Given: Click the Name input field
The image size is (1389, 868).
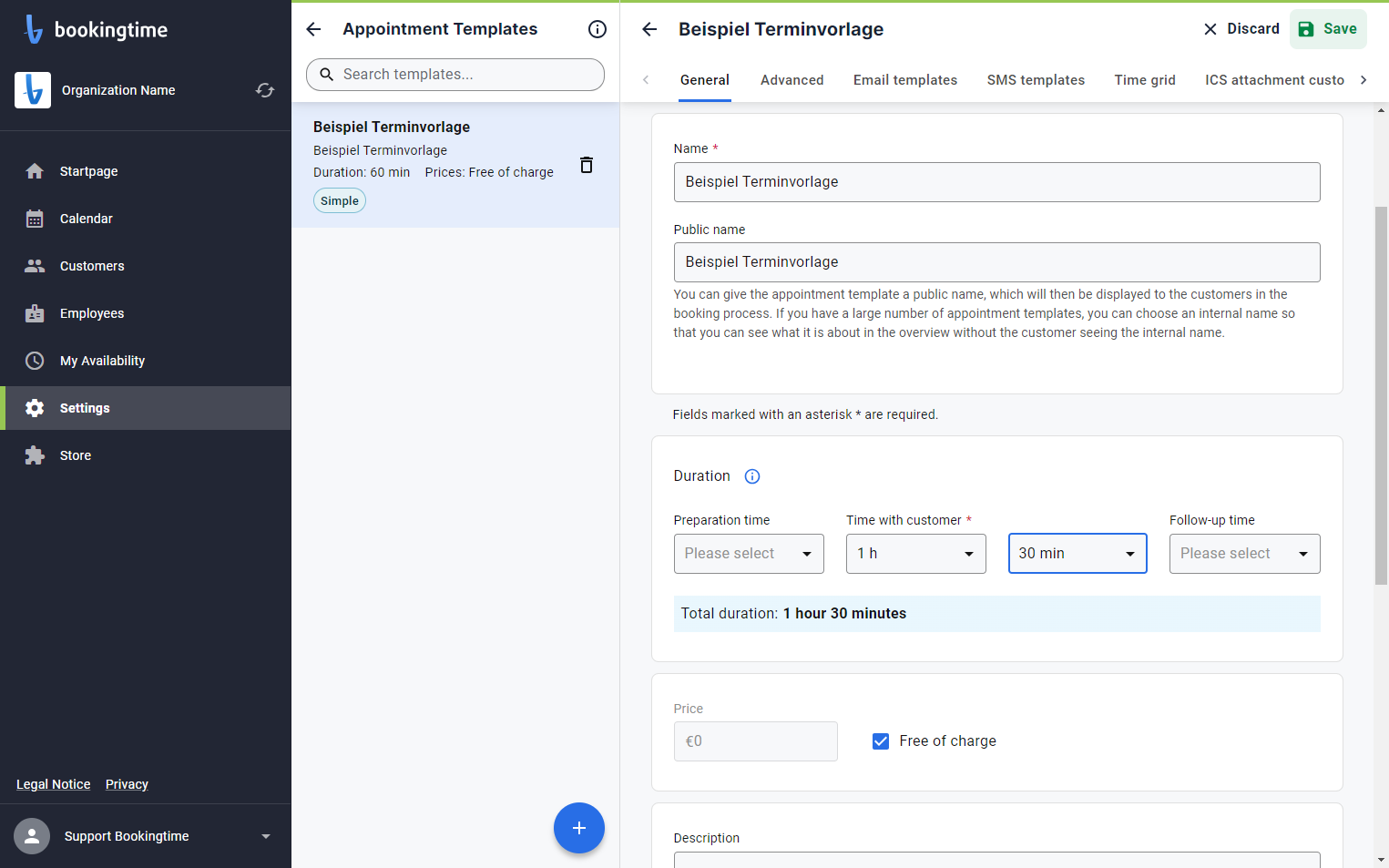Looking at the screenshot, I should [997, 182].
